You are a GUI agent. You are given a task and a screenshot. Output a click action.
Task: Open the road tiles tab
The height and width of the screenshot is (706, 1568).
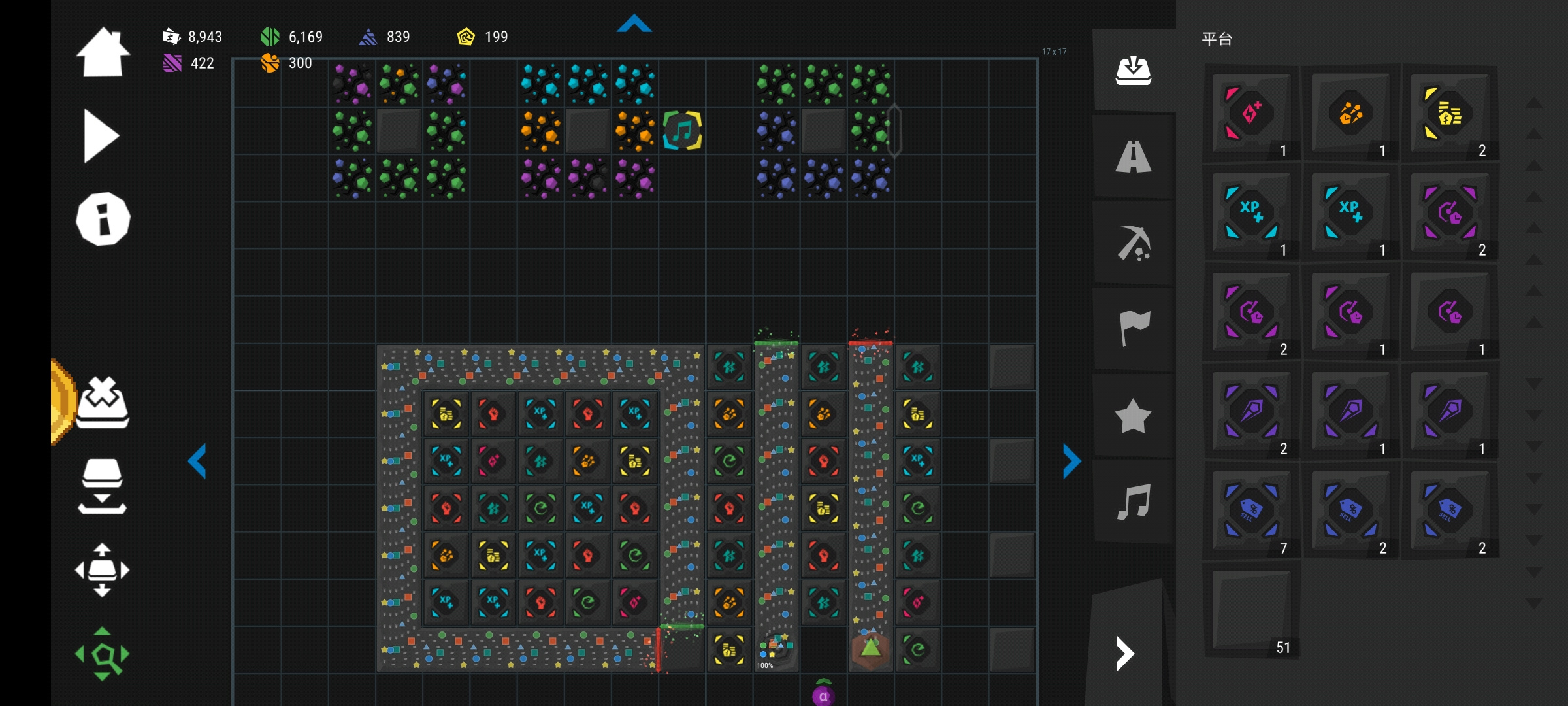1134,157
